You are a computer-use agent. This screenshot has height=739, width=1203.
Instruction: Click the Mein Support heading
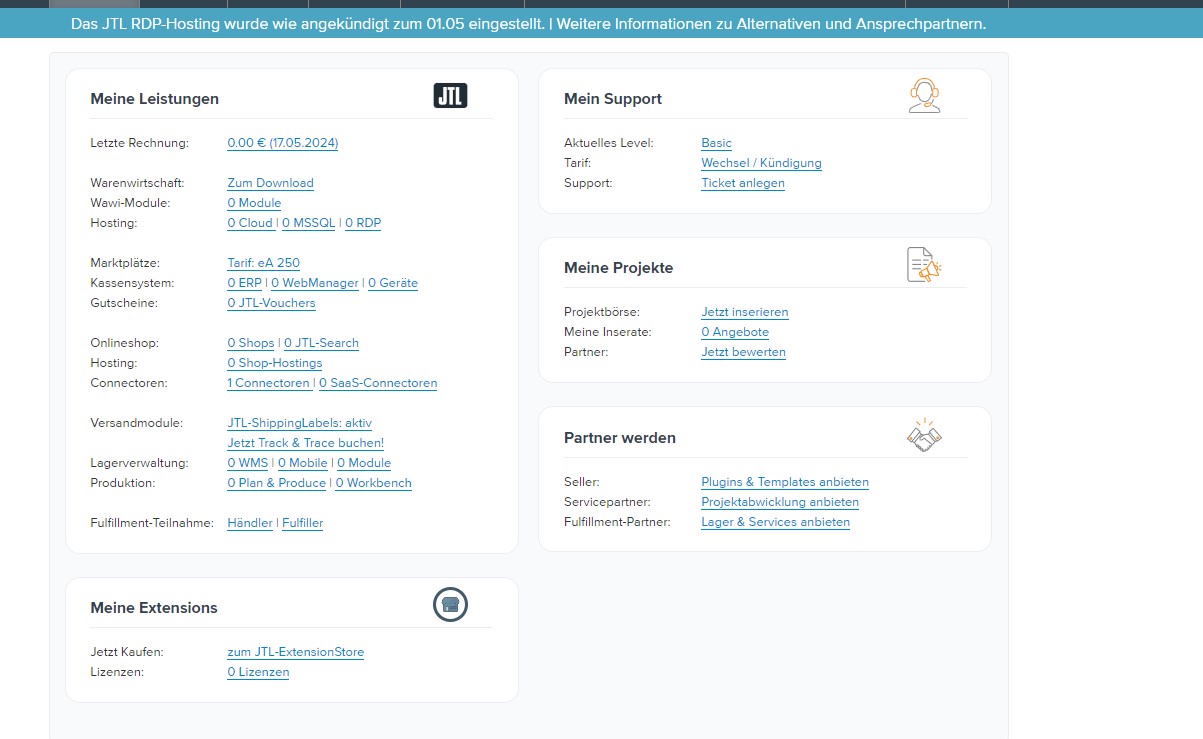coord(613,99)
